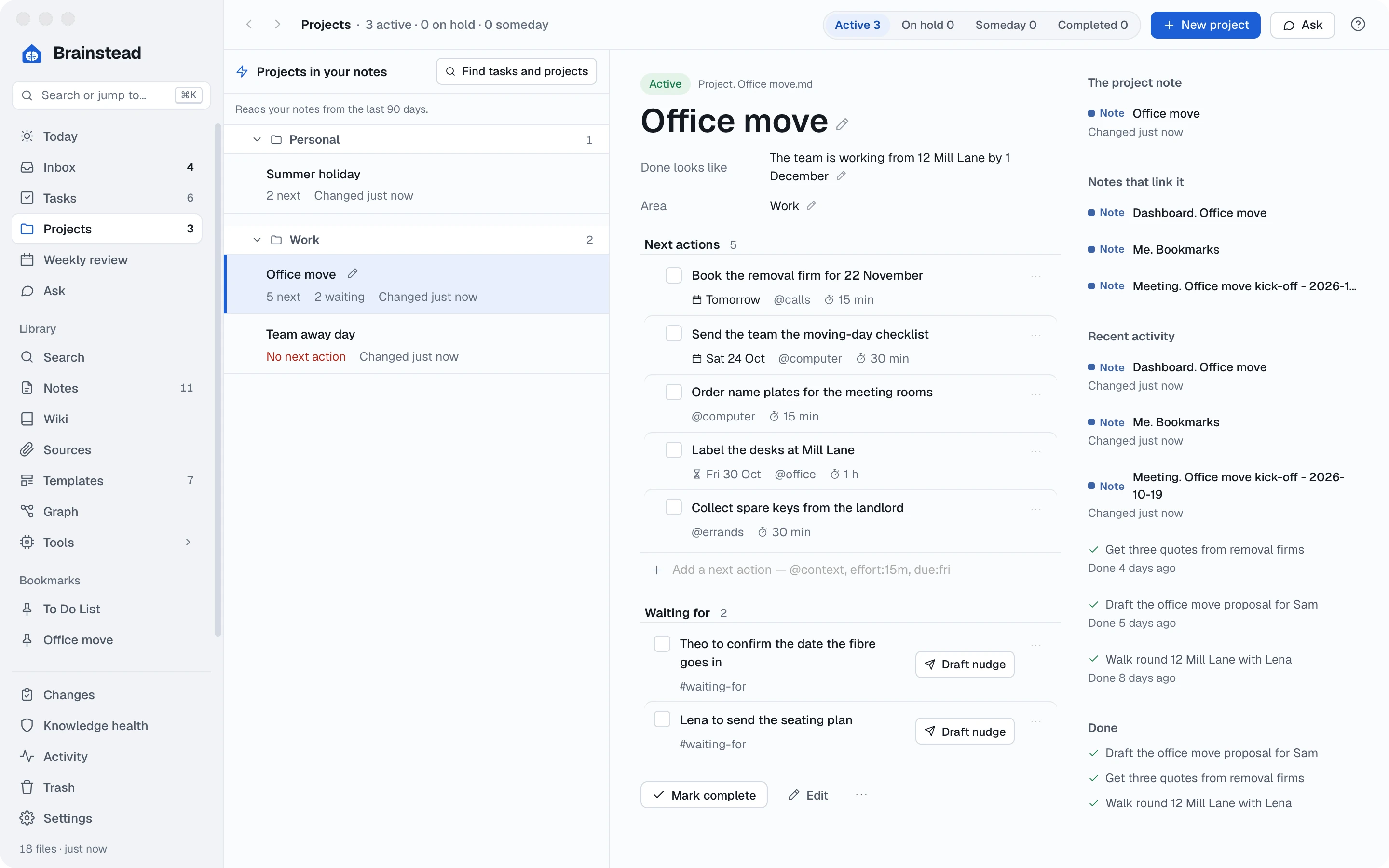Check off Label the desks at Mill Lane
The image size is (1389, 868).
click(673, 449)
